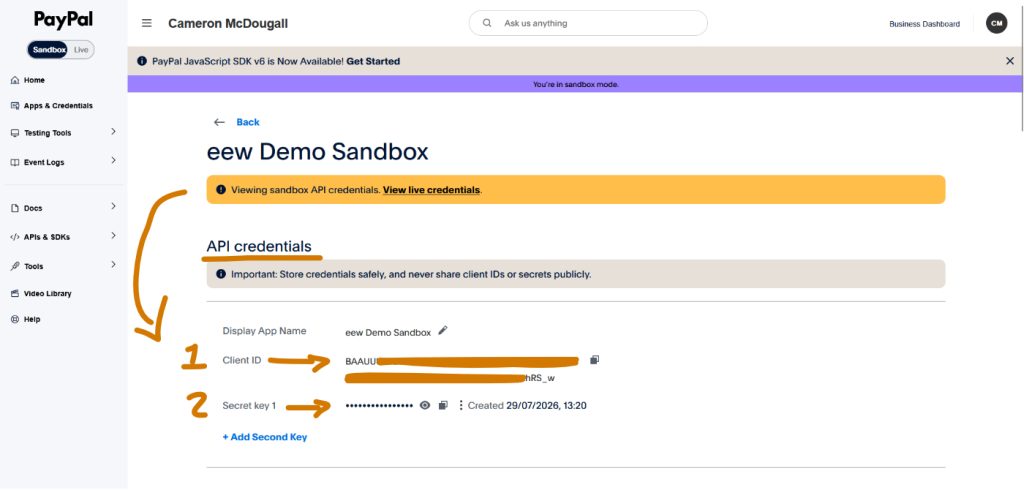Click View live credentials link

pos(432,190)
